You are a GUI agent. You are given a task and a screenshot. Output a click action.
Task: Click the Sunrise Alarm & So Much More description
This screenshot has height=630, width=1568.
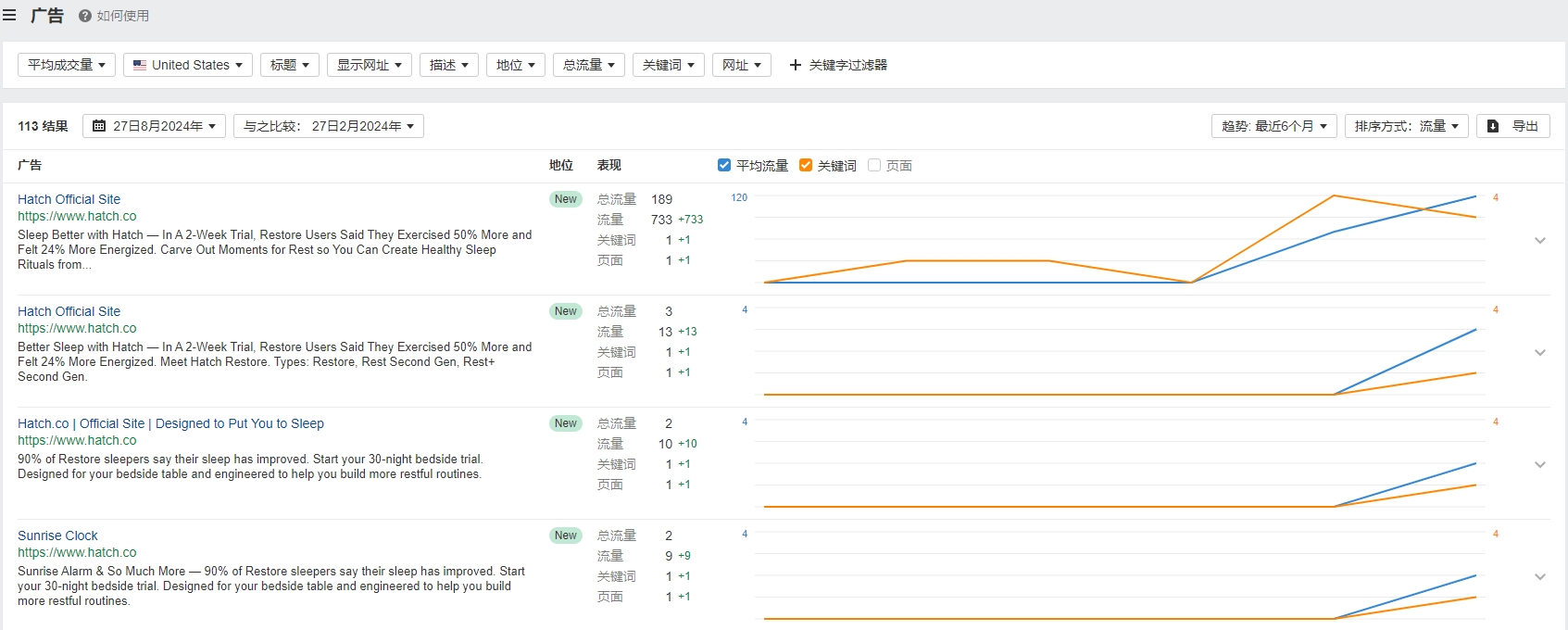271,586
